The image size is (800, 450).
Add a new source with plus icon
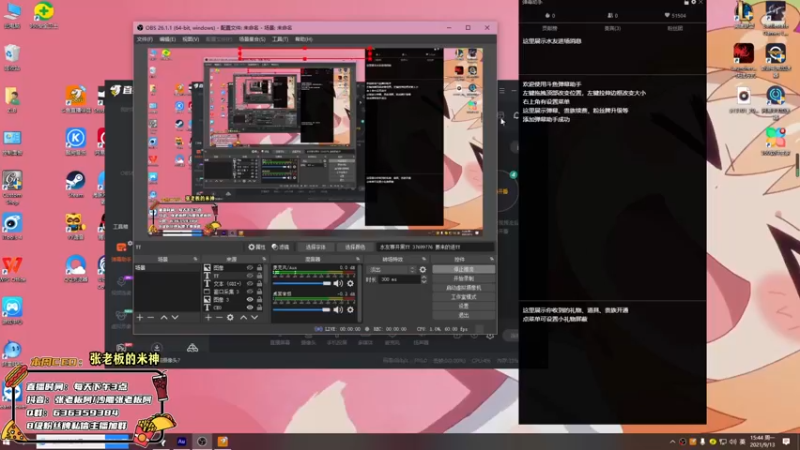click(x=208, y=317)
